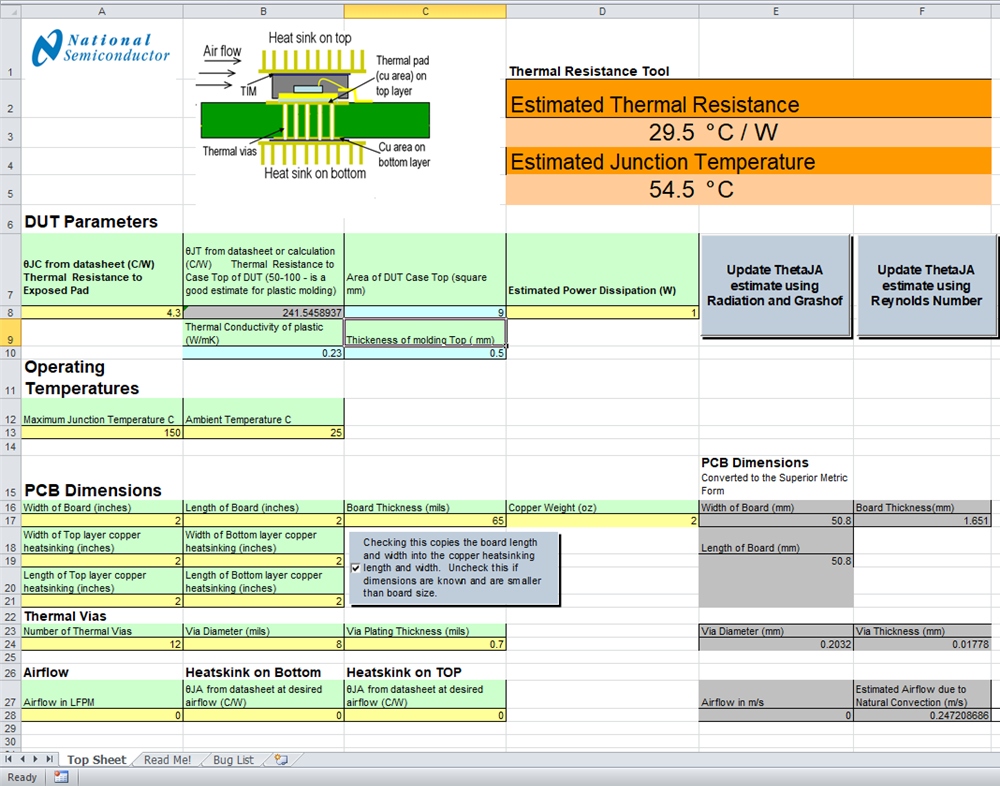Click the macro indicator in the status bar
The width and height of the screenshot is (1000, 786).
click(61, 777)
